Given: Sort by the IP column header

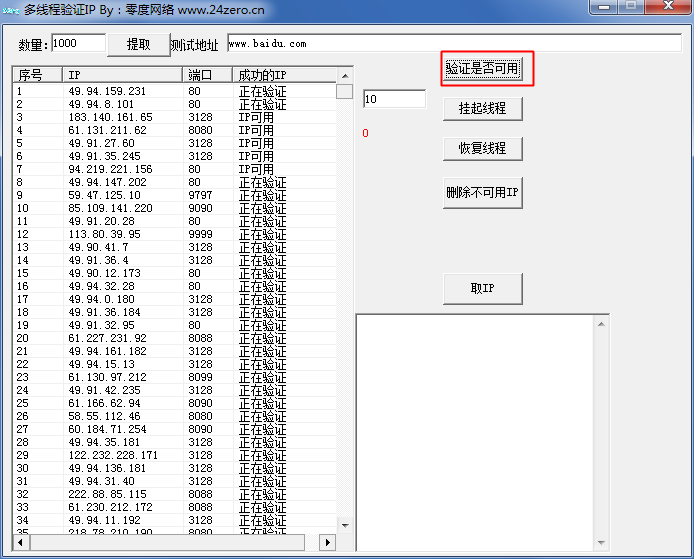Looking at the screenshot, I should (x=122, y=75).
